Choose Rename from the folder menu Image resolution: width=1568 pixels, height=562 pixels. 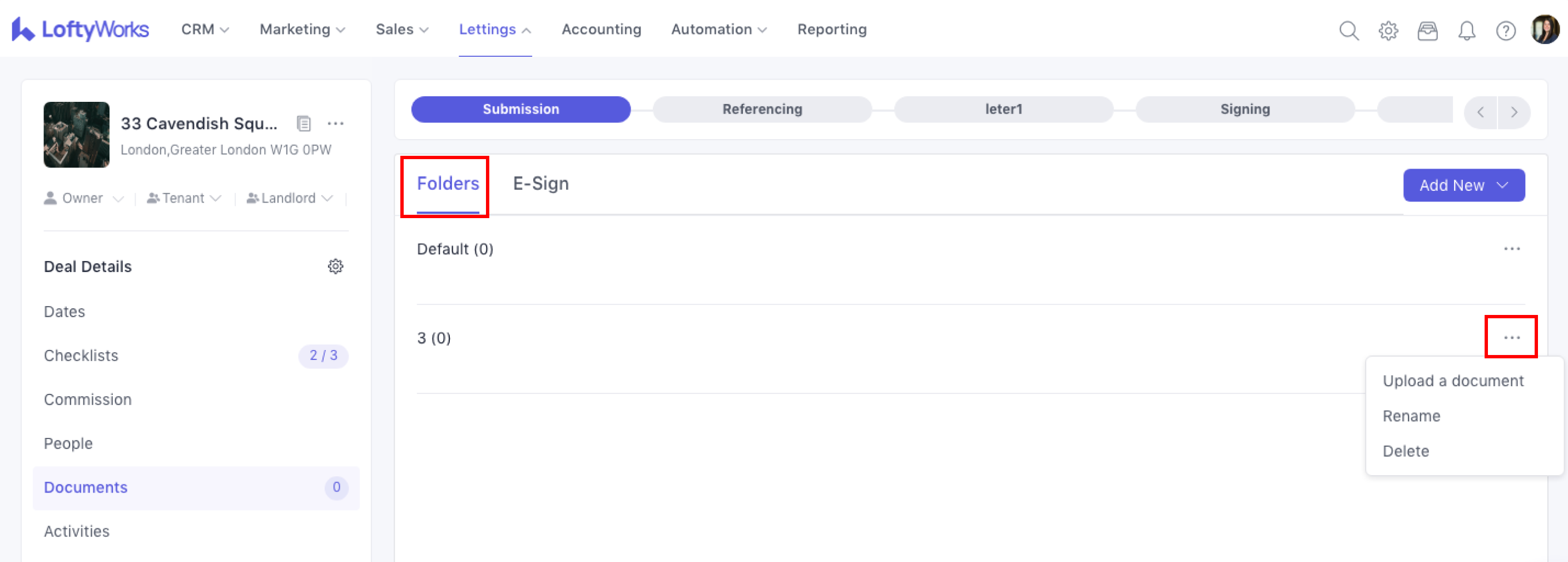(x=1411, y=416)
